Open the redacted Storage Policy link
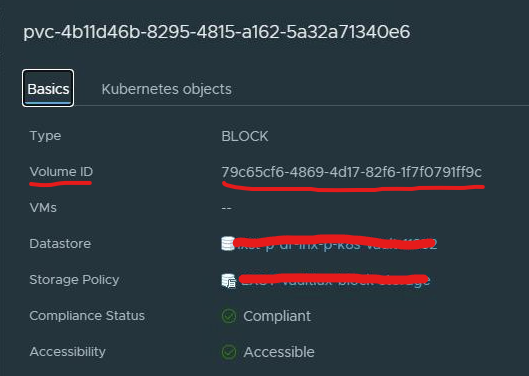529x376 pixels. coord(335,280)
